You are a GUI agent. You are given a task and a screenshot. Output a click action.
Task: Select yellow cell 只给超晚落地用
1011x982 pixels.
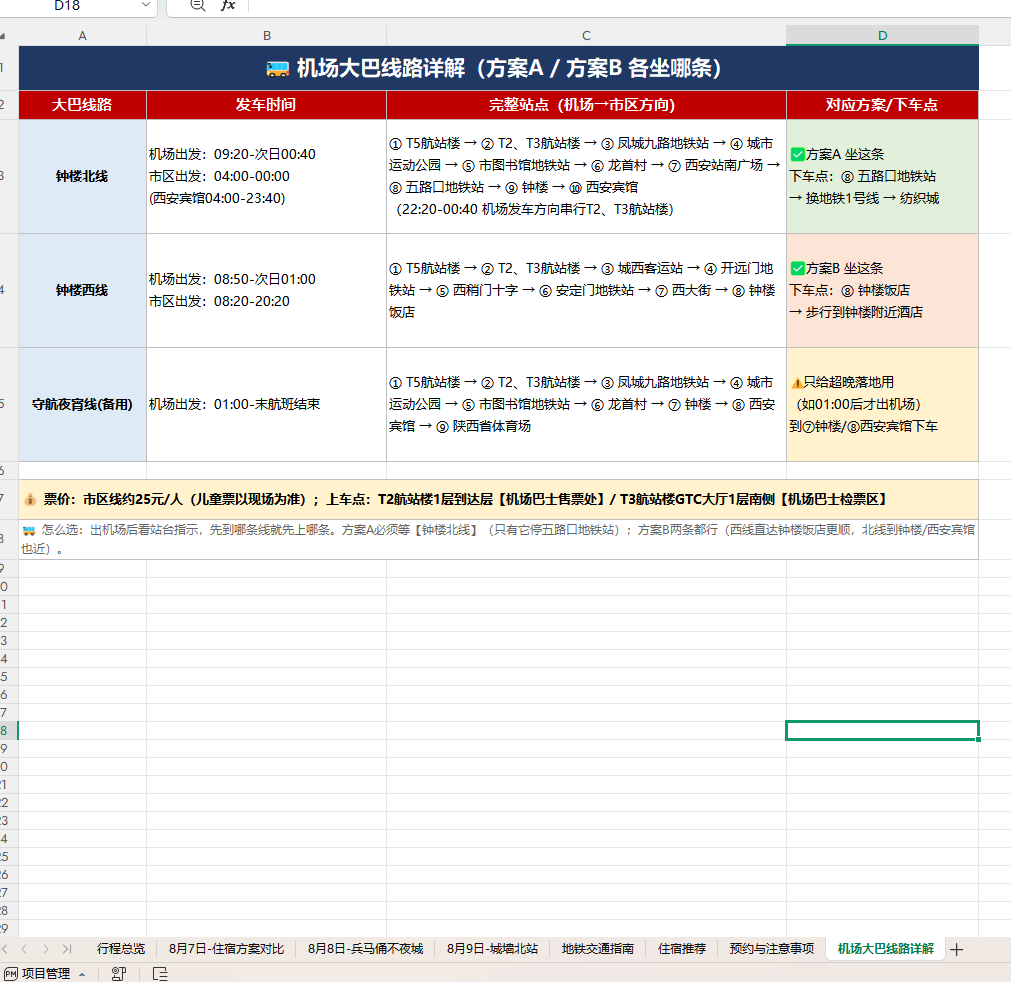tap(882, 404)
